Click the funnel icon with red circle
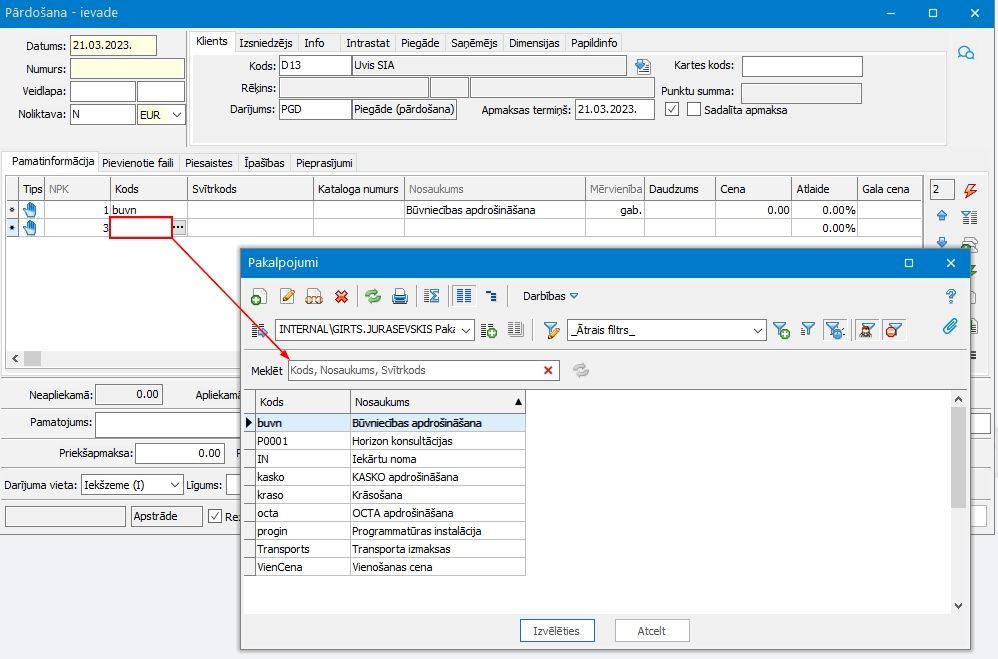This screenshot has height=659, width=998. (894, 330)
